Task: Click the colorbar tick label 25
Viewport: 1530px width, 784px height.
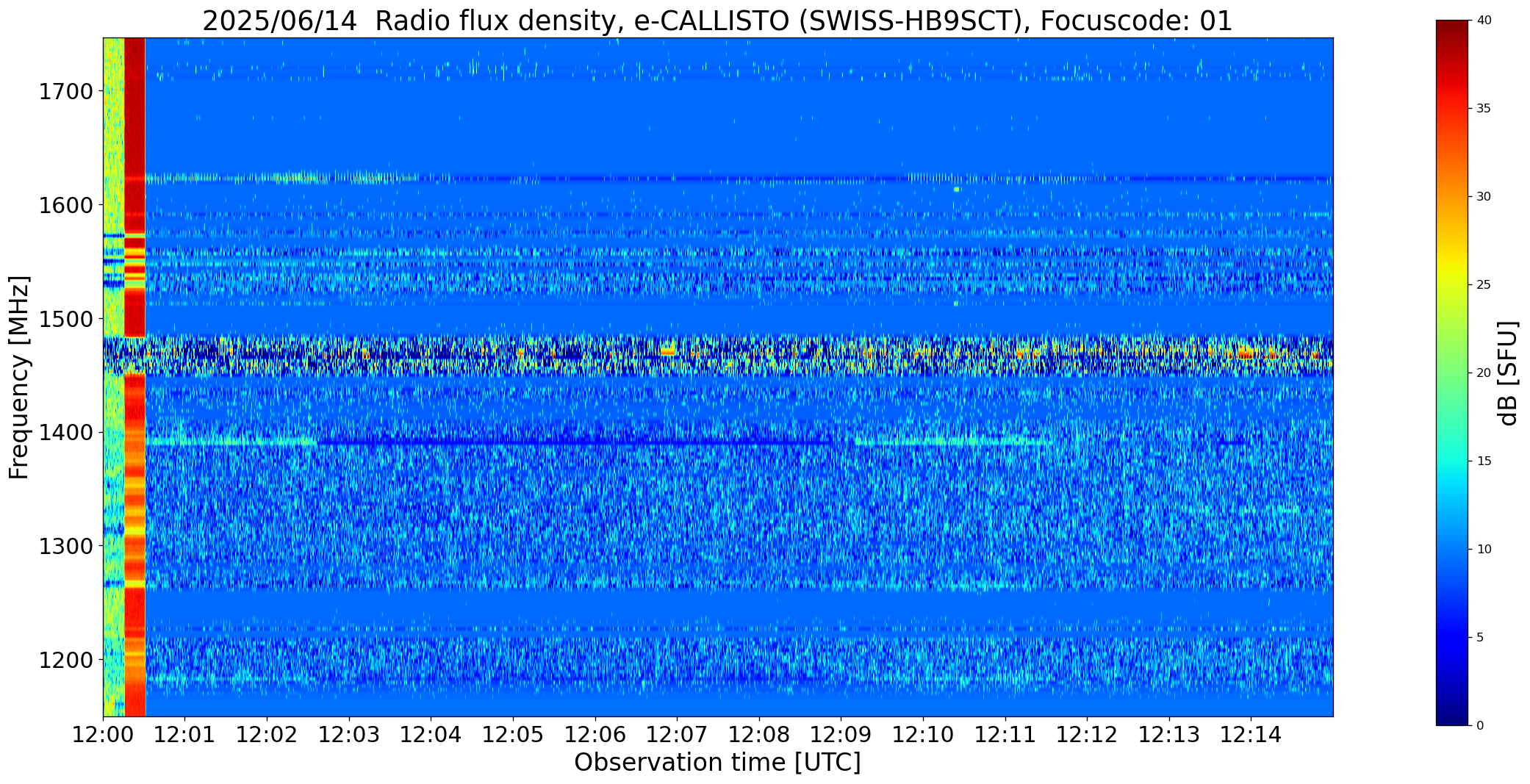Action: 1484,285
